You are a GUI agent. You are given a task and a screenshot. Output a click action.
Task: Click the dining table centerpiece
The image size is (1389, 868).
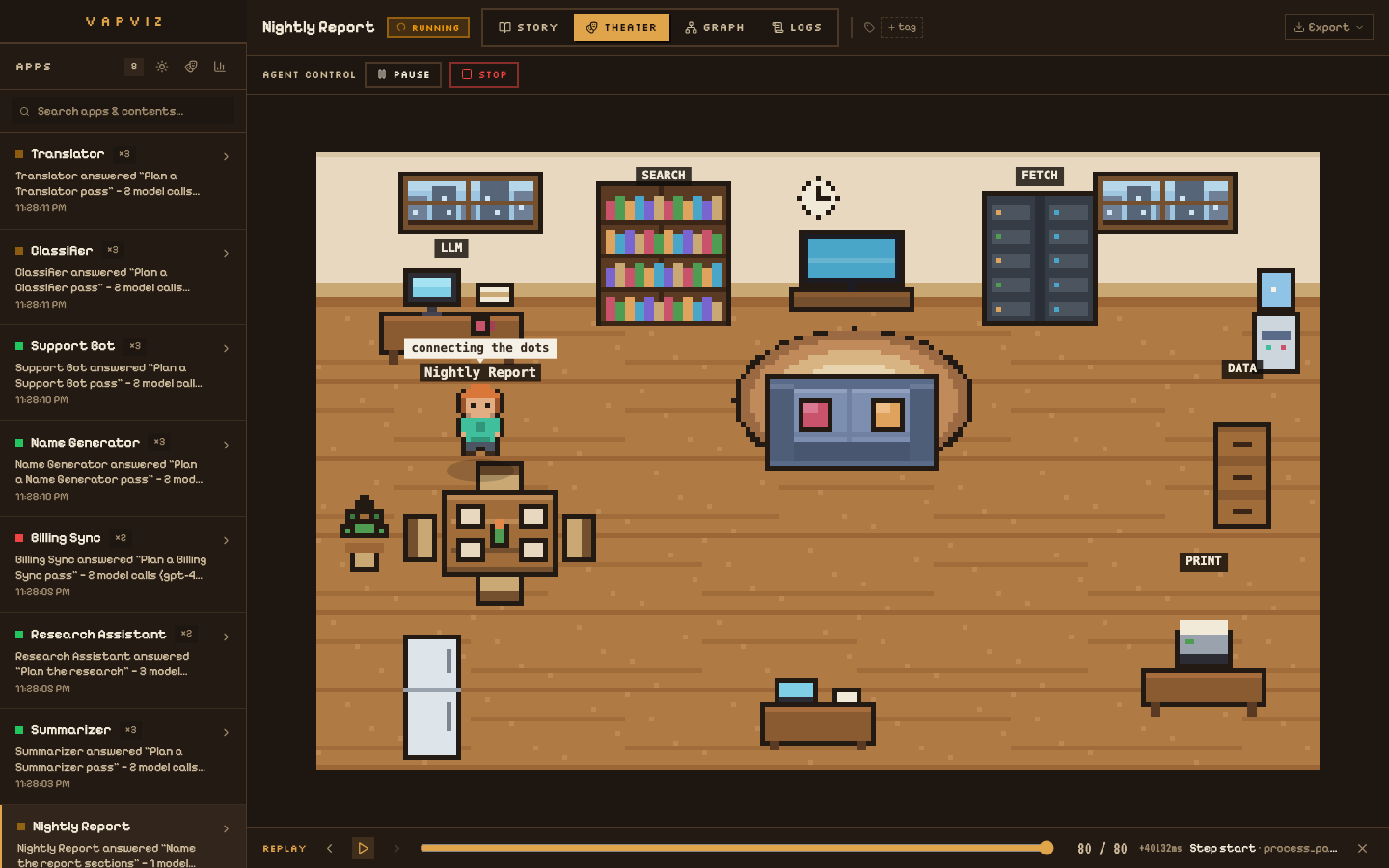pos(500,532)
